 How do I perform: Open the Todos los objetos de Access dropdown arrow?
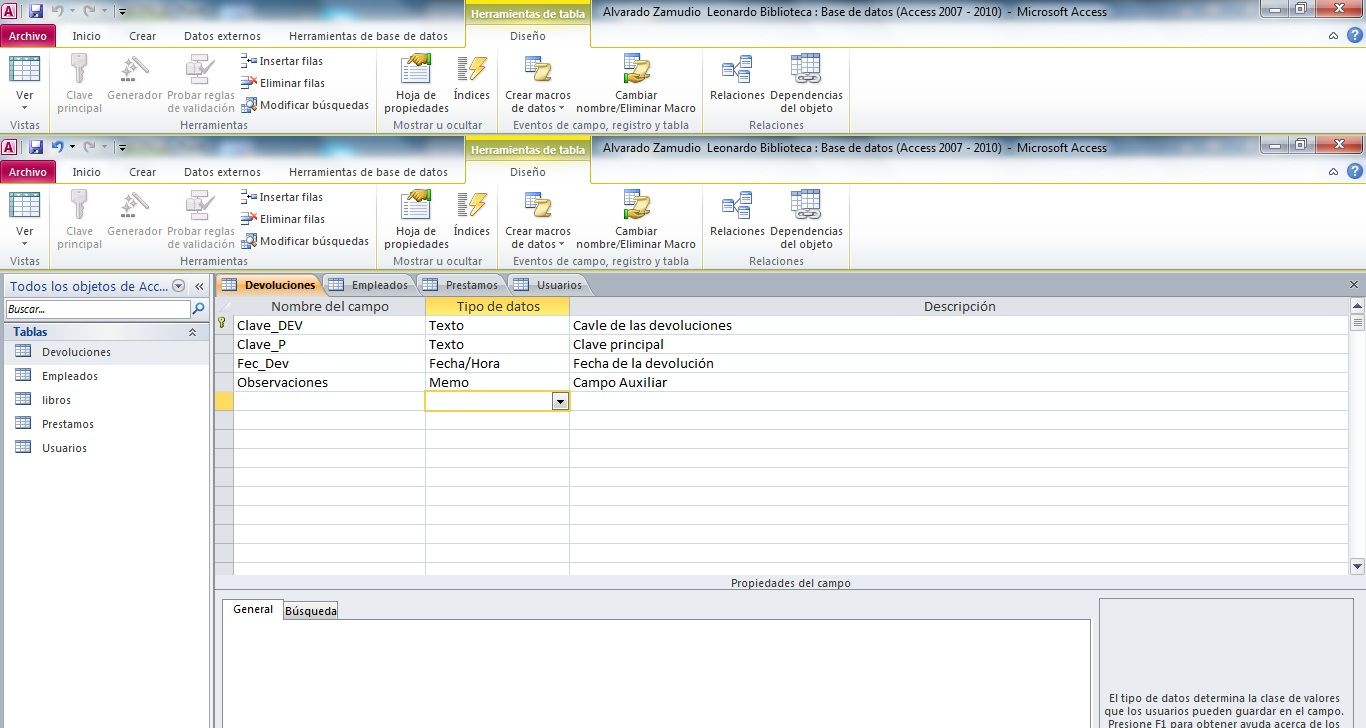point(178,286)
